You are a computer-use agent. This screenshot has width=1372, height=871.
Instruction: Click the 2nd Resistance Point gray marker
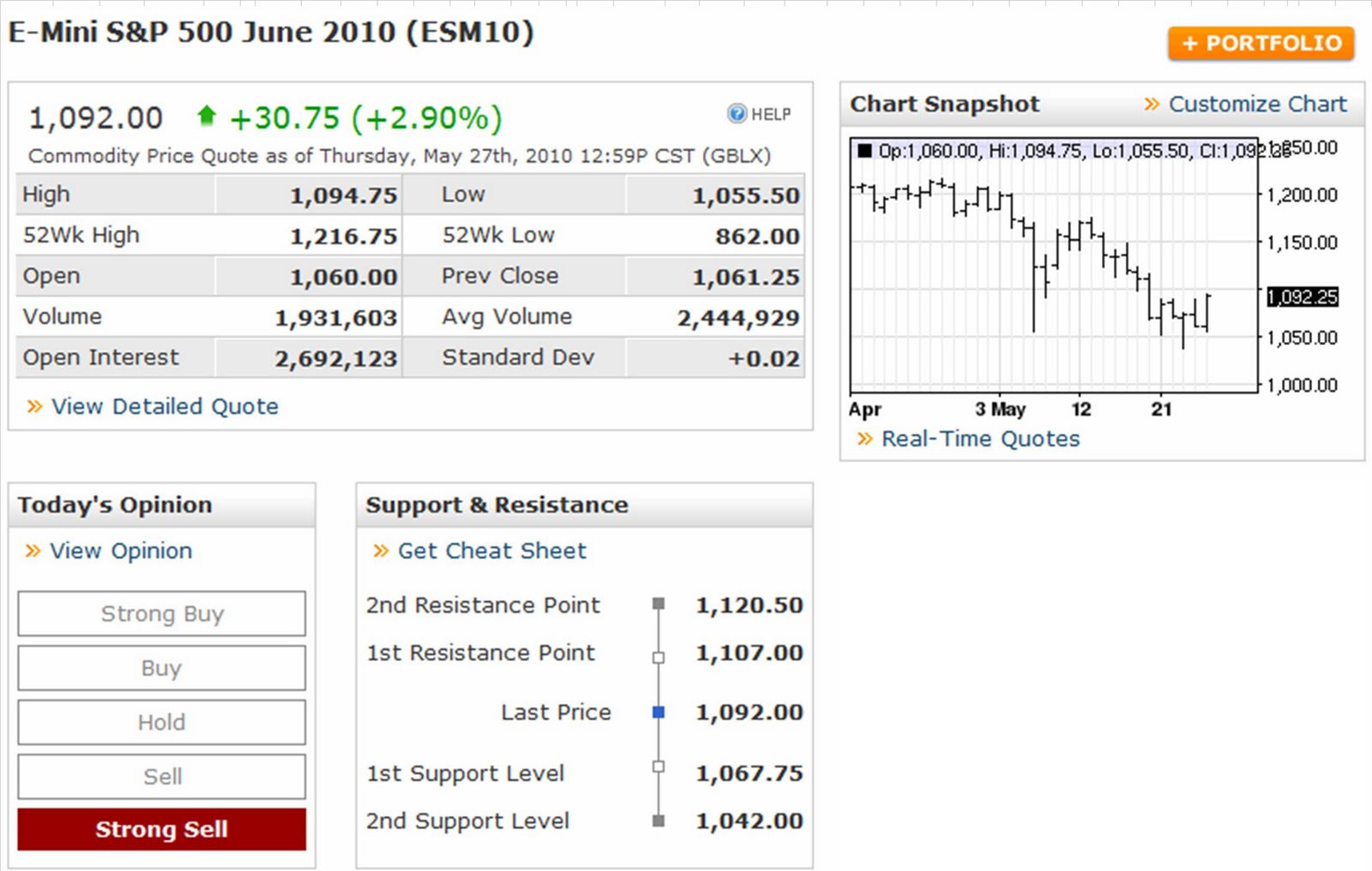pyautogui.click(x=659, y=604)
